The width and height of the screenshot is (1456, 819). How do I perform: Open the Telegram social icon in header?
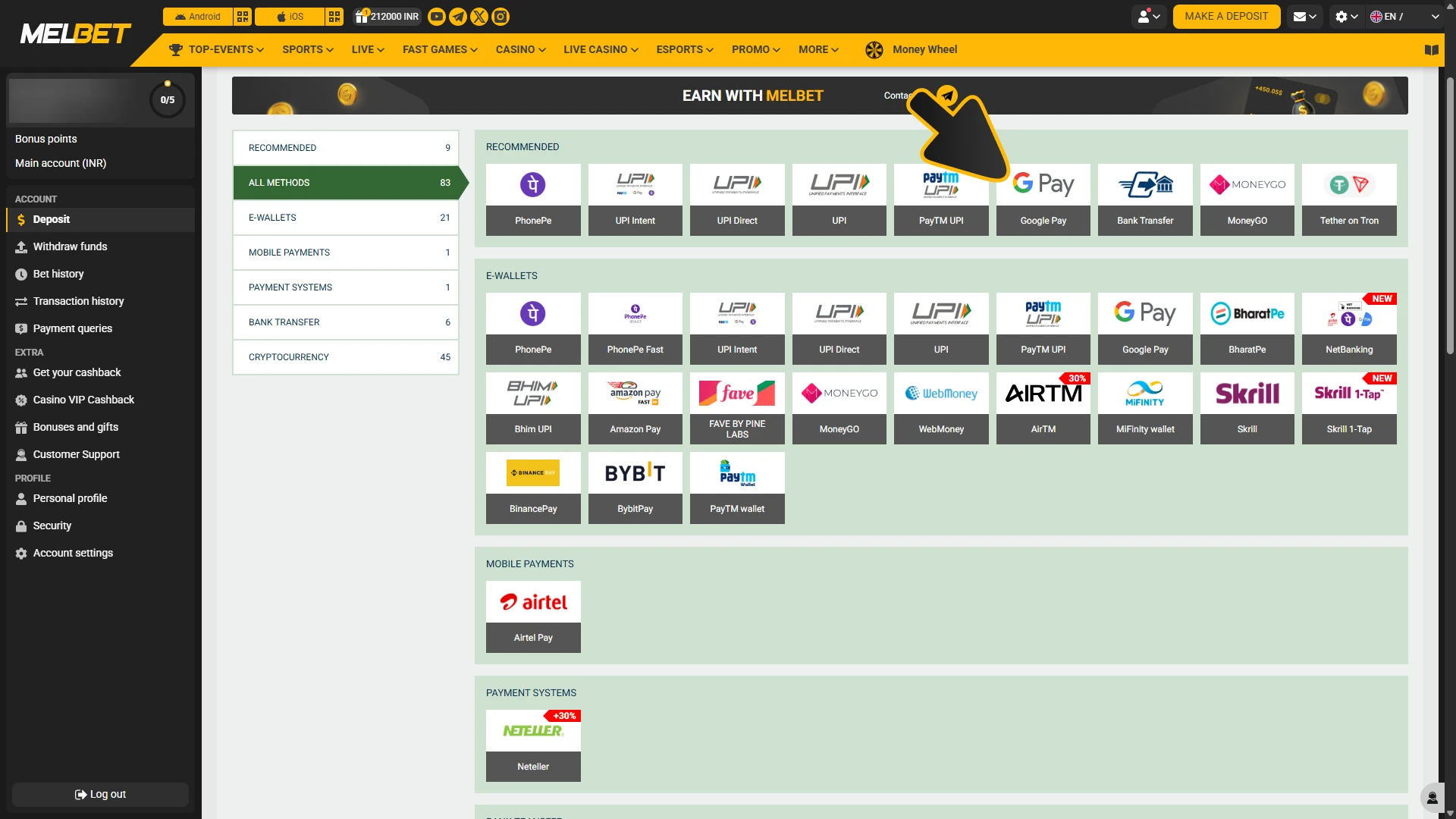pos(458,17)
